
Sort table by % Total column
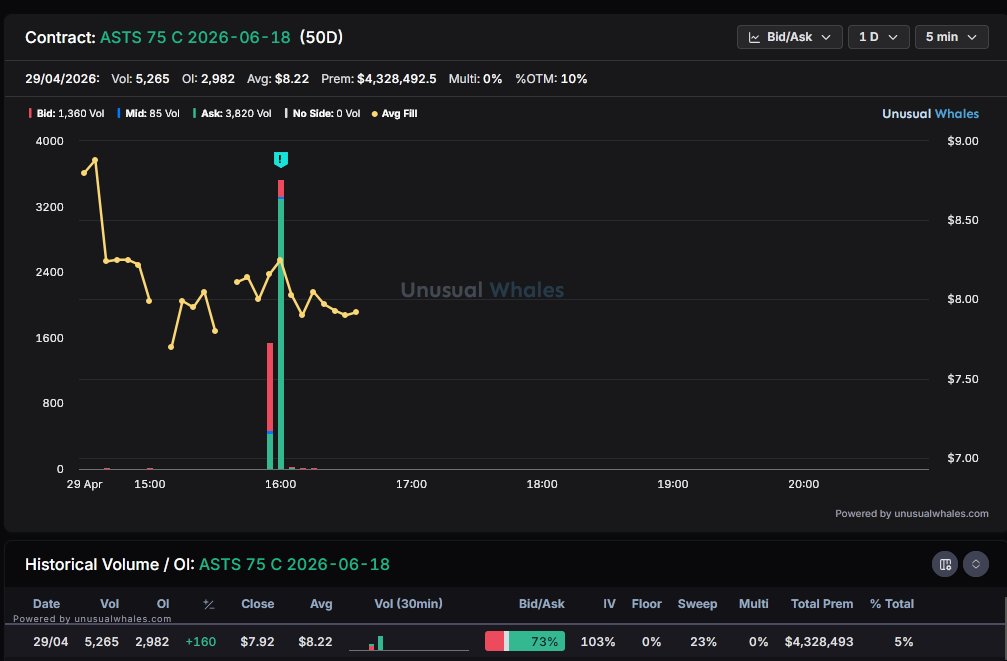click(892, 604)
